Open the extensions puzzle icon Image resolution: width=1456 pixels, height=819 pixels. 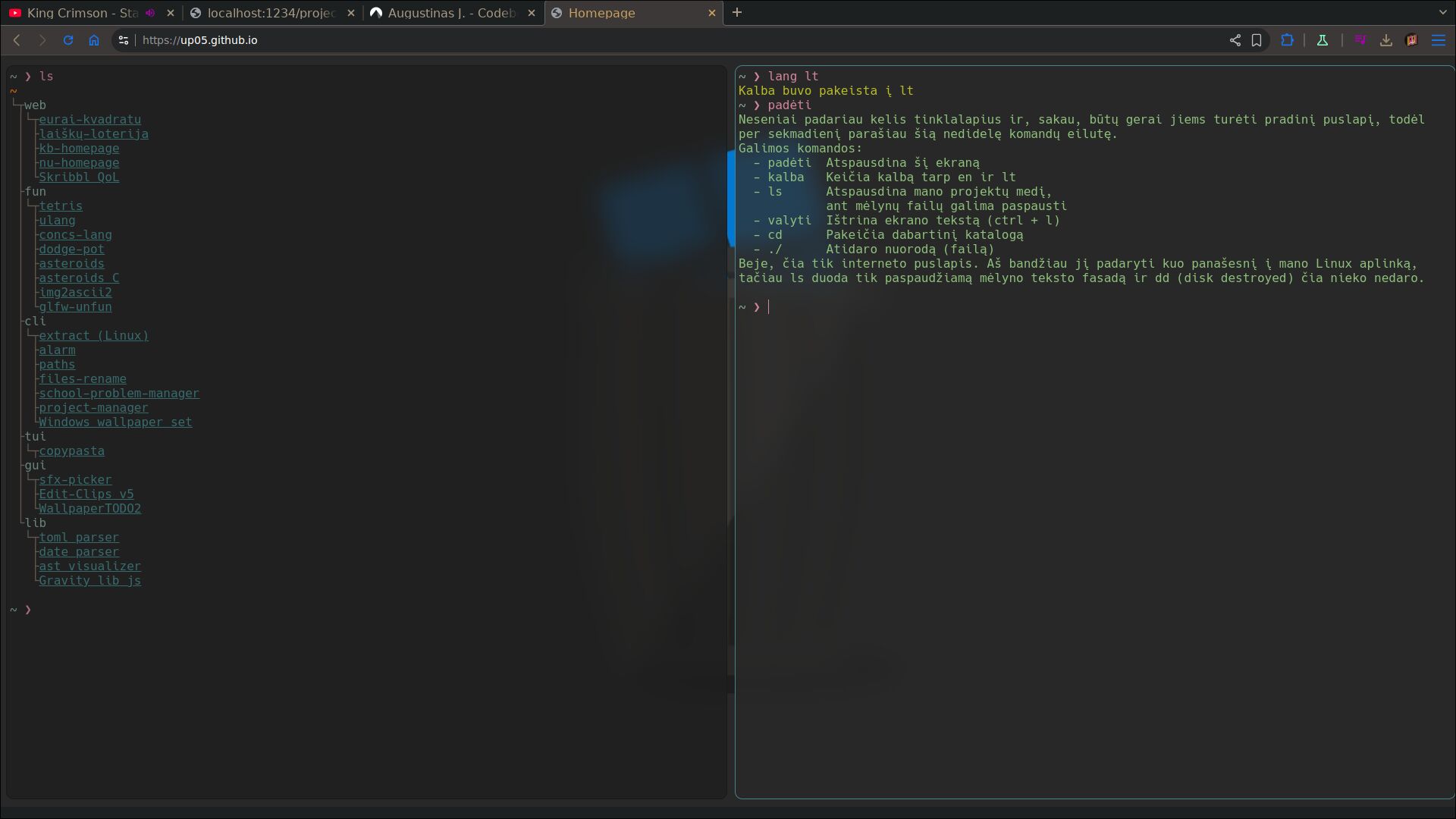click(x=1287, y=40)
